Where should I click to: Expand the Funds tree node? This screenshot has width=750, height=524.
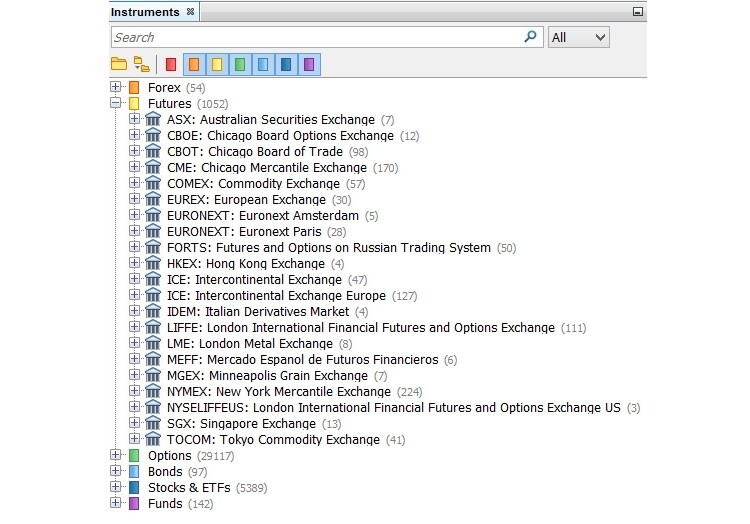point(115,503)
